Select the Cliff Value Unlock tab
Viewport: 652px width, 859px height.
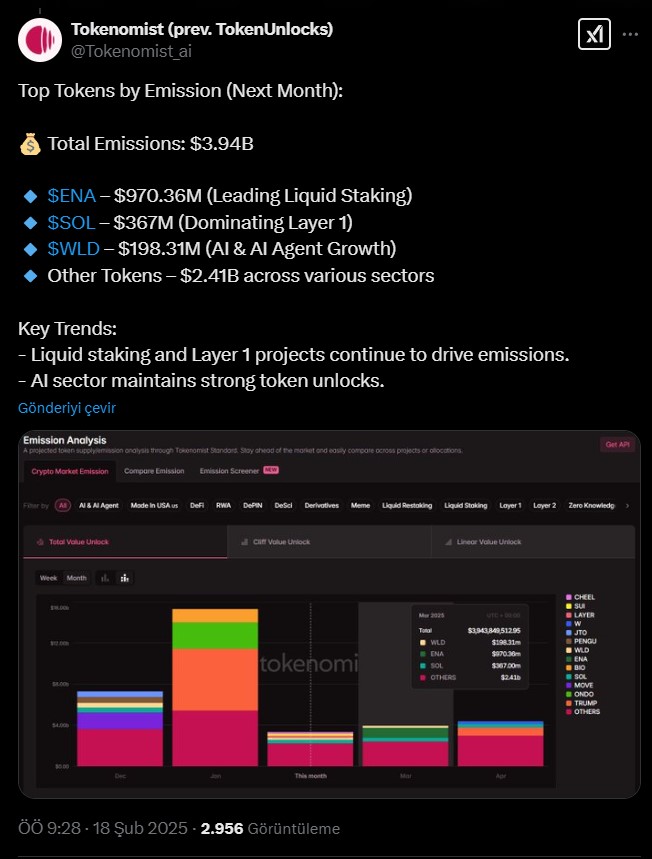click(329, 542)
